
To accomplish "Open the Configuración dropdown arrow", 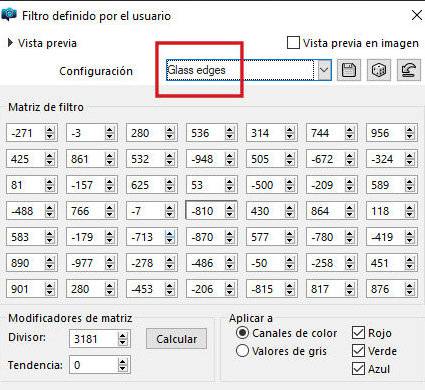I will coord(324,70).
